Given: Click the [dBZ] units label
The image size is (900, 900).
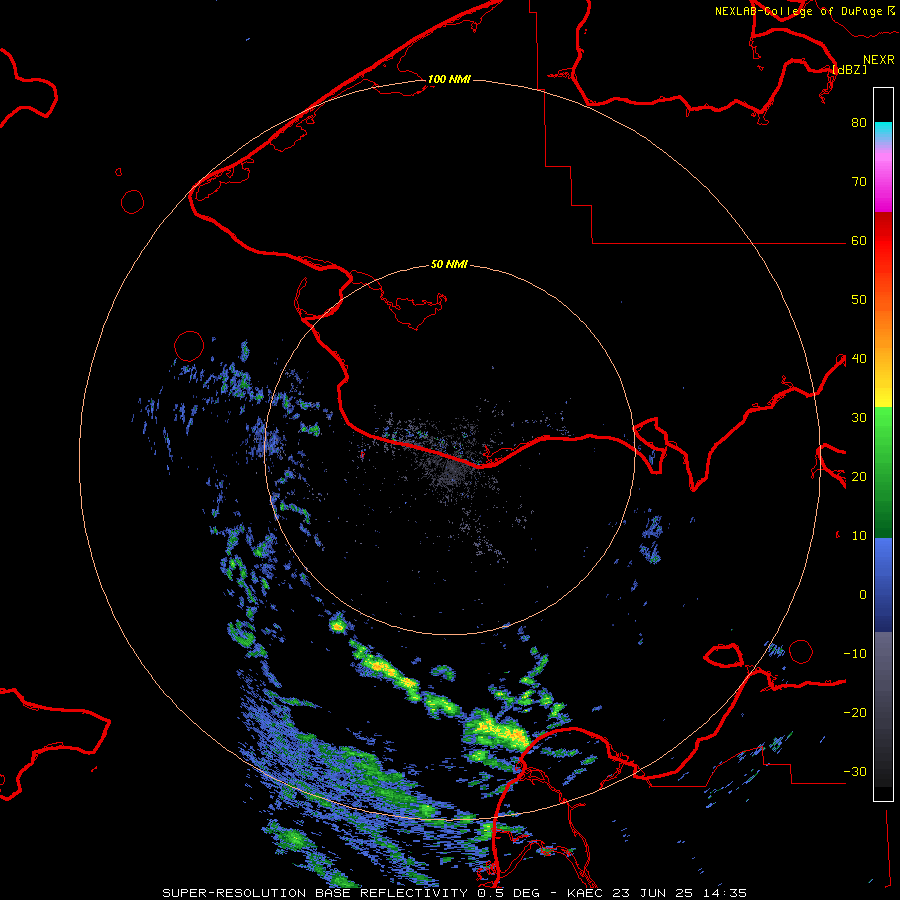Looking at the screenshot, I should 849,70.
